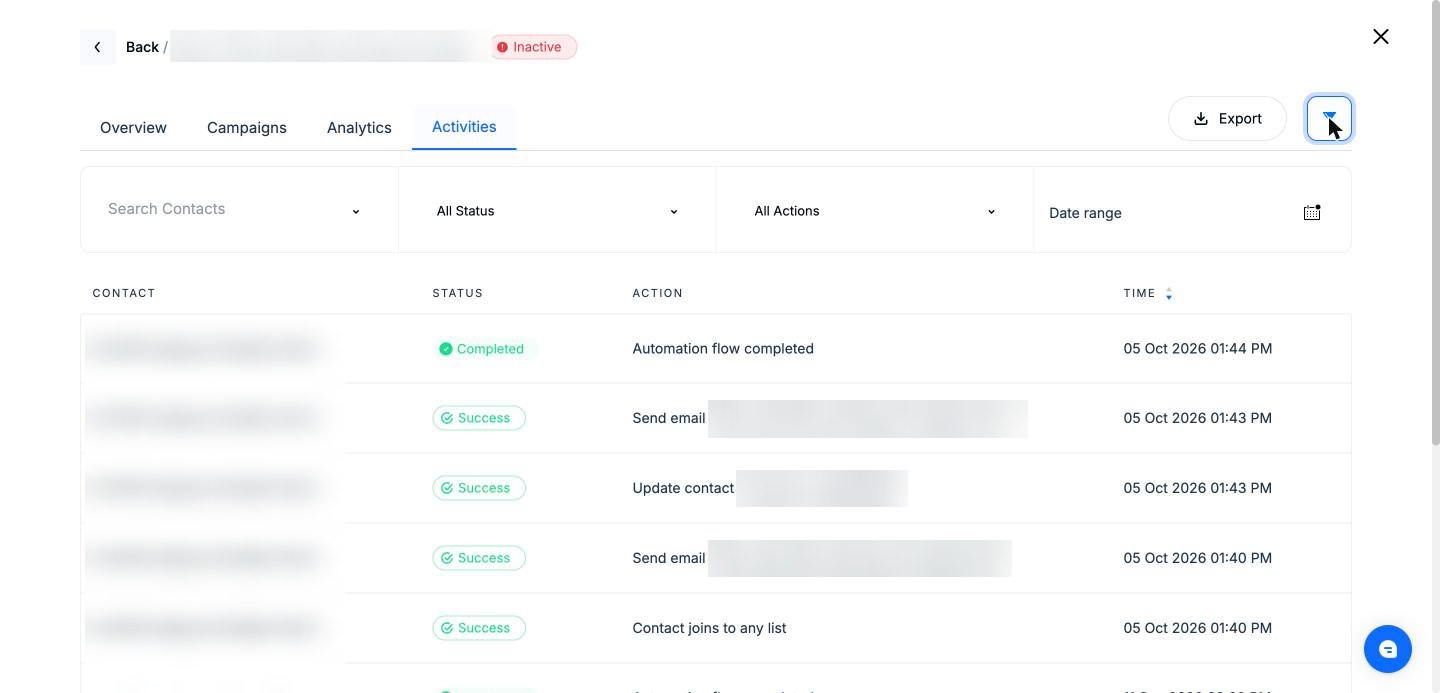1440x693 pixels.
Task: Click the Completed status badge
Action: click(485, 349)
